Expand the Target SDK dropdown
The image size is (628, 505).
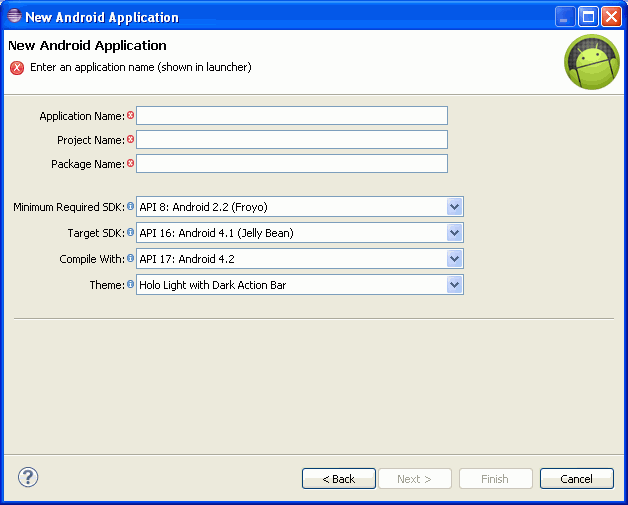(x=454, y=233)
